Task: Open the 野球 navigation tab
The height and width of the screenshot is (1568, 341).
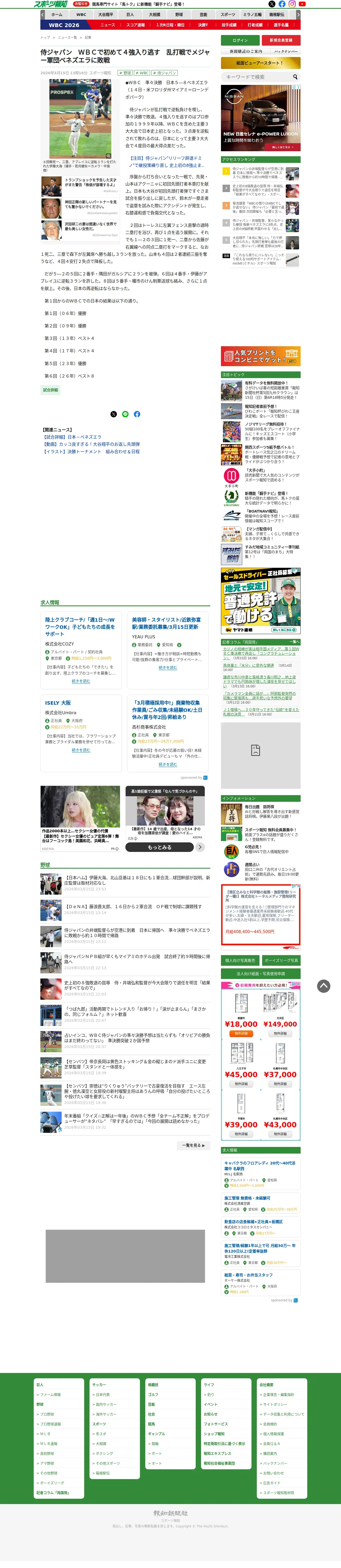Action: [179, 14]
